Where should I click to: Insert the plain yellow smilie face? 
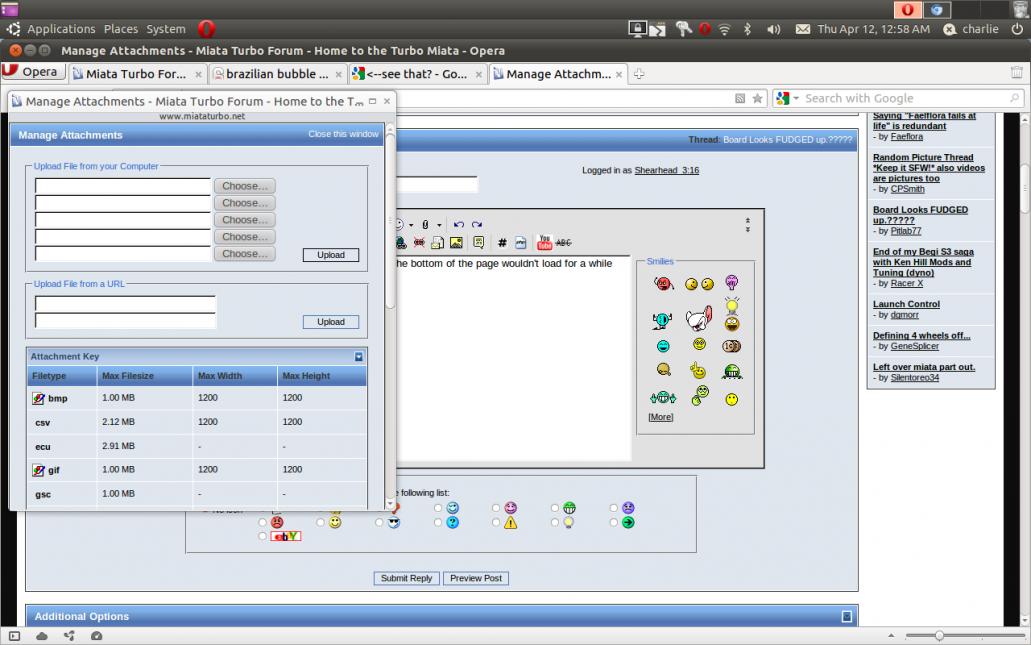[x=731, y=399]
